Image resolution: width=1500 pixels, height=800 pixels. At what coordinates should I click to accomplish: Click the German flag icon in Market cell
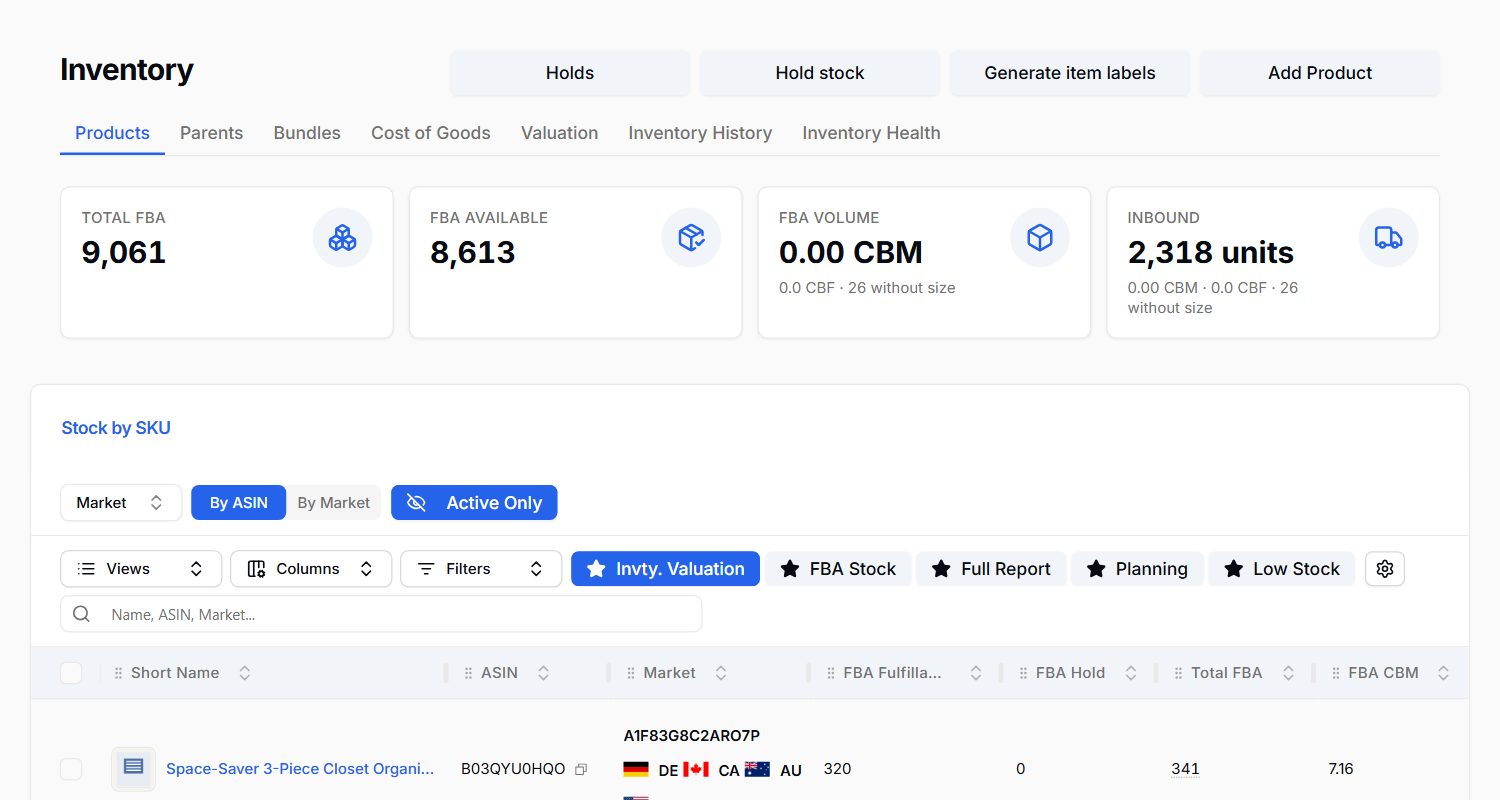(636, 770)
